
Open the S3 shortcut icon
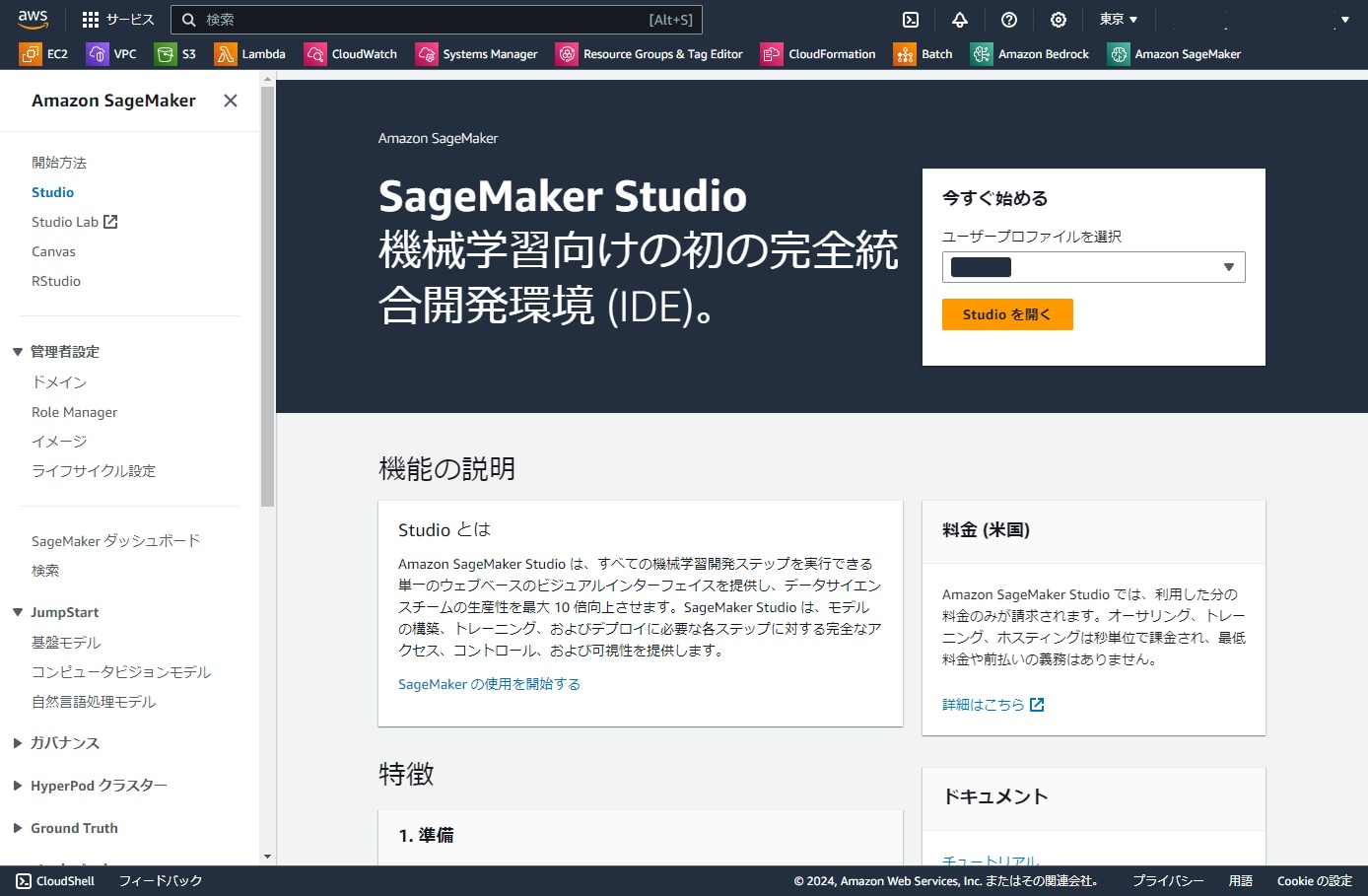tap(166, 54)
